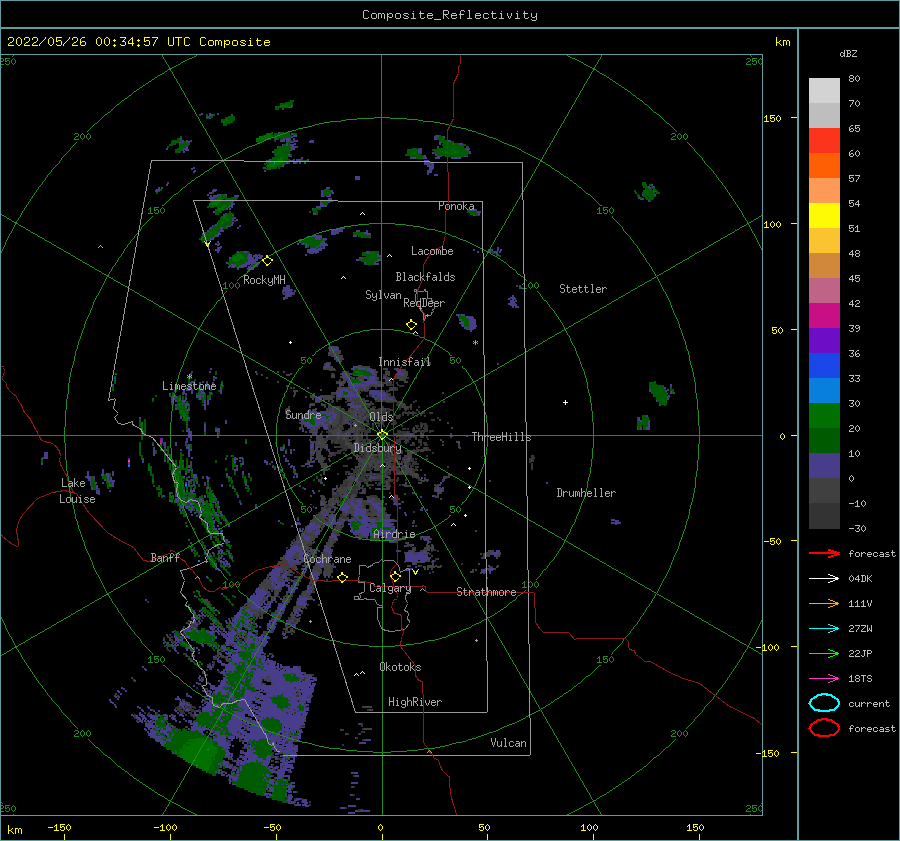This screenshot has width=900, height=841.
Task: Click the green echo cell north of Ponoka
Action: click(x=452, y=148)
